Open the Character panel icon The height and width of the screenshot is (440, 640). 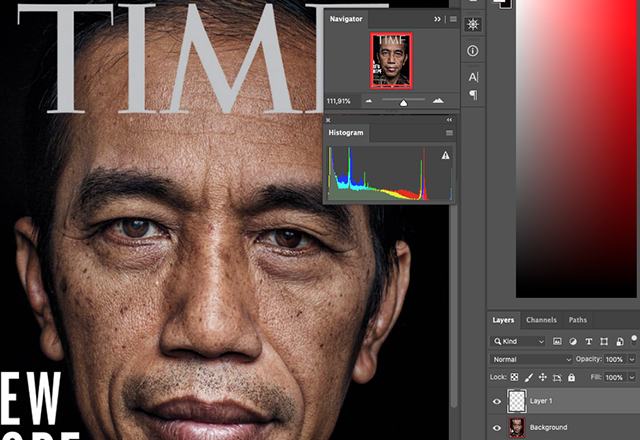coord(473,77)
